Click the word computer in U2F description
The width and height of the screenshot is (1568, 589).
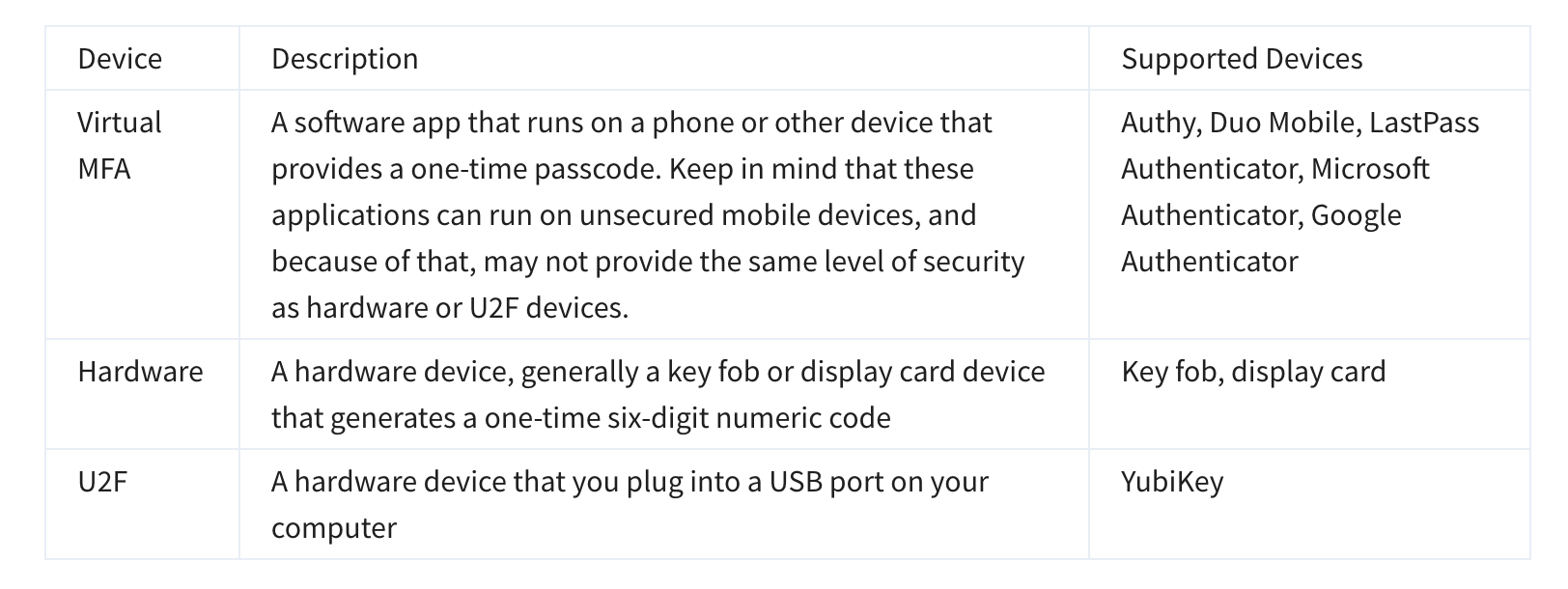333,528
